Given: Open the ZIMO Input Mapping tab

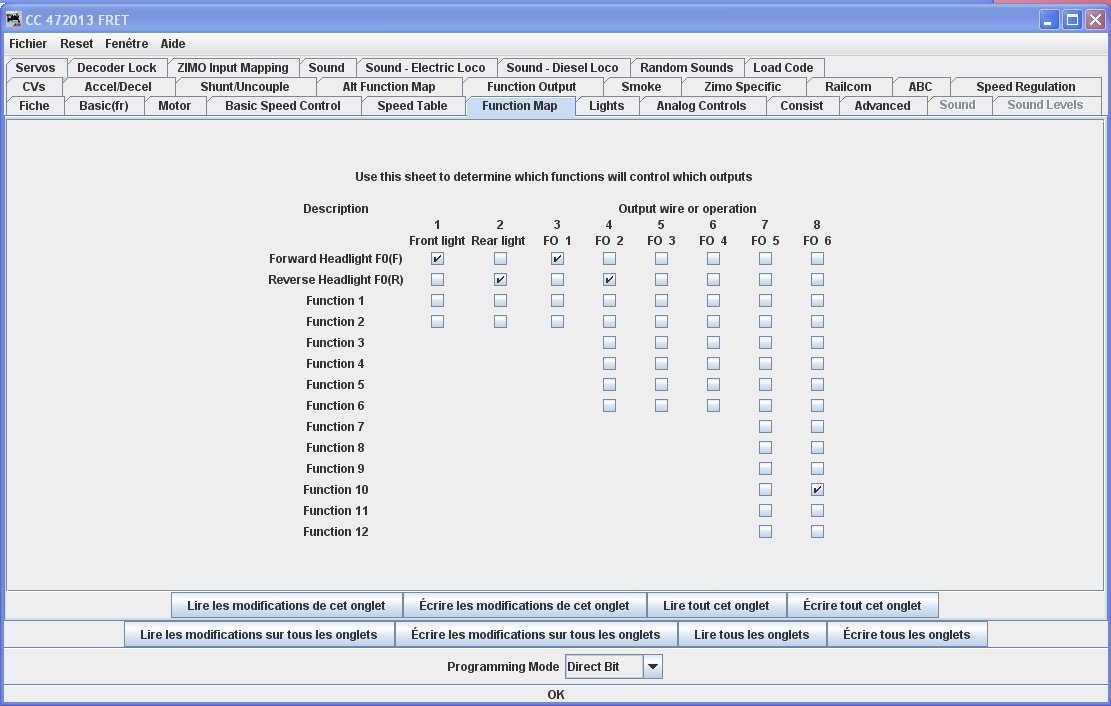Looking at the screenshot, I should click(x=233, y=67).
